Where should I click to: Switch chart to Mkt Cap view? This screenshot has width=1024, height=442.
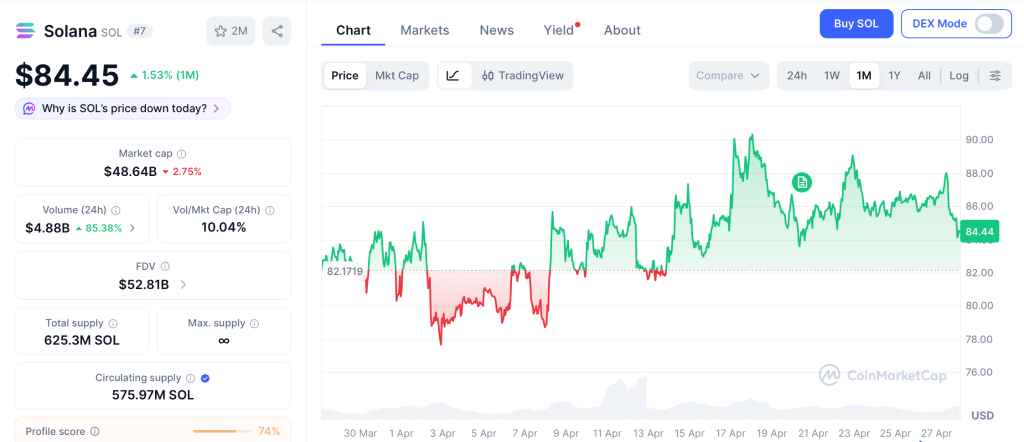pyautogui.click(x=397, y=76)
